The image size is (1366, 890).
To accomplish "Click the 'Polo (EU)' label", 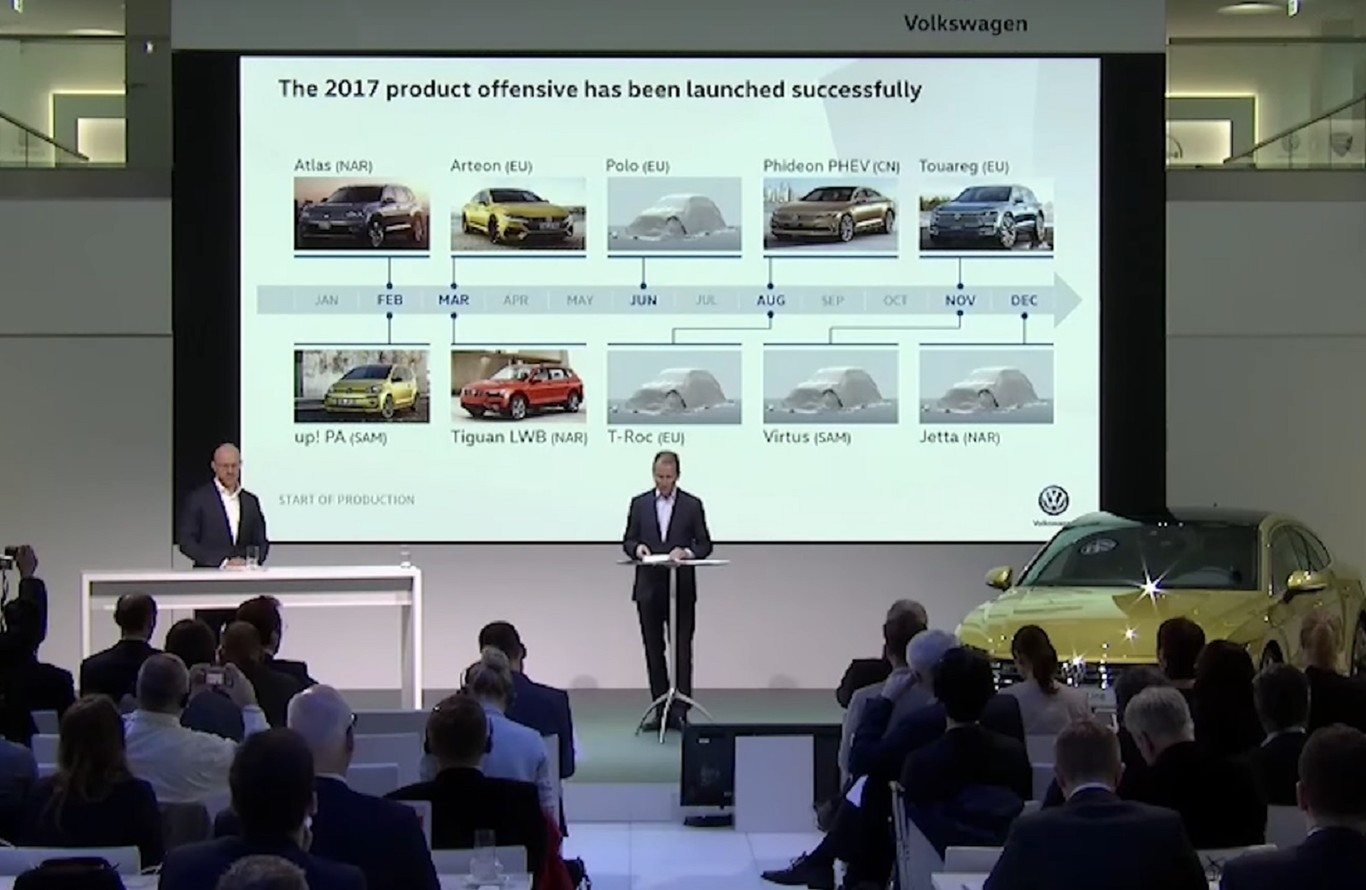I will 637,165.
